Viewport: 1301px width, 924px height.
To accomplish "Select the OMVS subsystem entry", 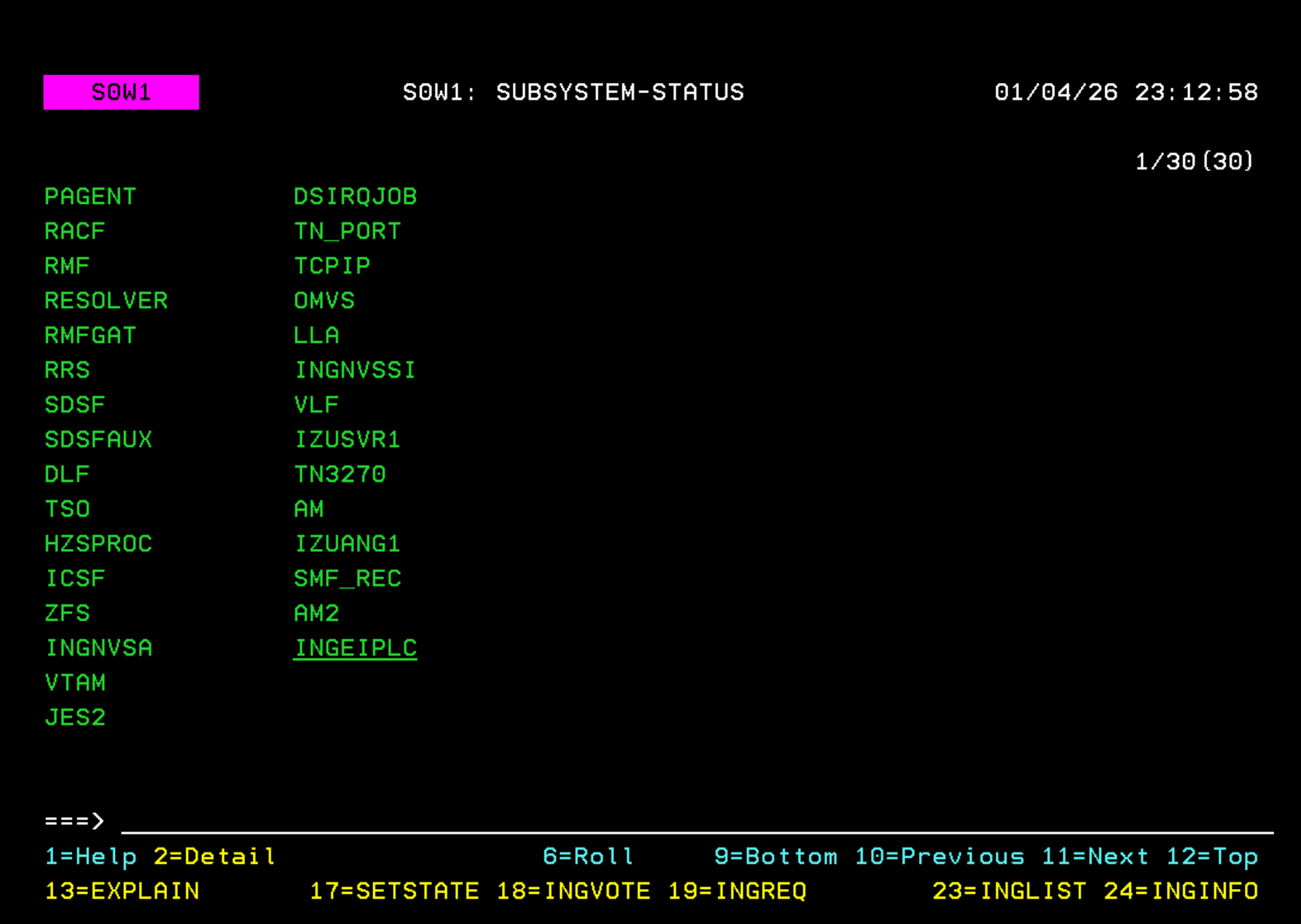I will (324, 300).
